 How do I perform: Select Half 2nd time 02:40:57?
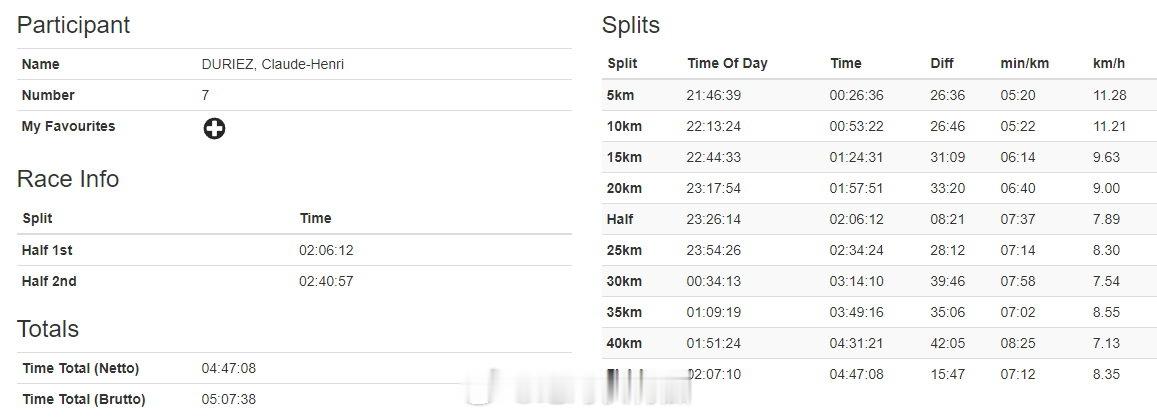[x=326, y=281]
